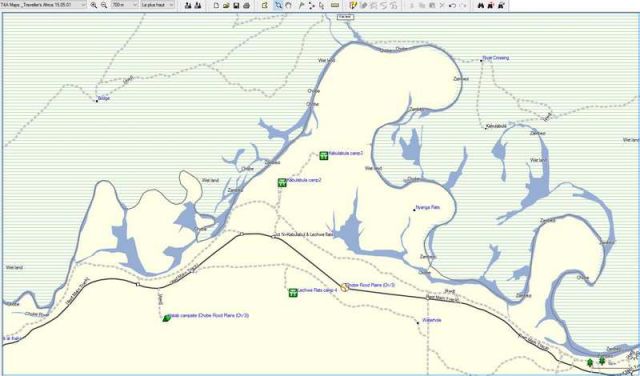Click the Undo arrow in toolbar
Screen dimensions: 640x376
click(x=452, y=5)
